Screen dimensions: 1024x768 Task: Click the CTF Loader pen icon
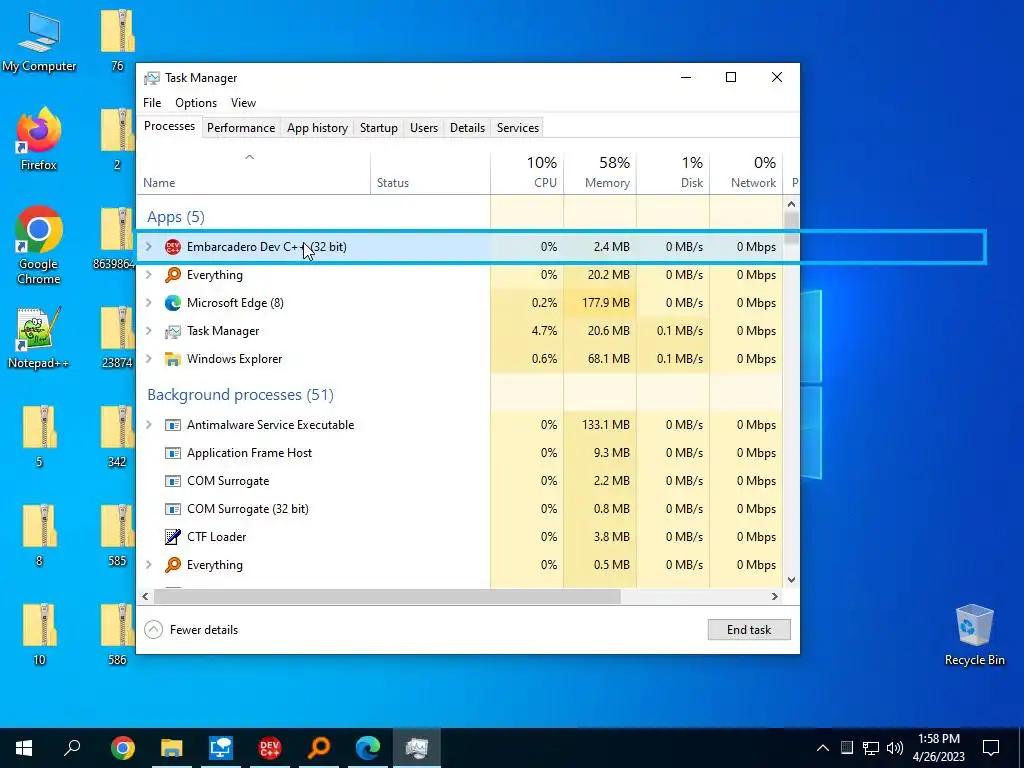pos(172,537)
